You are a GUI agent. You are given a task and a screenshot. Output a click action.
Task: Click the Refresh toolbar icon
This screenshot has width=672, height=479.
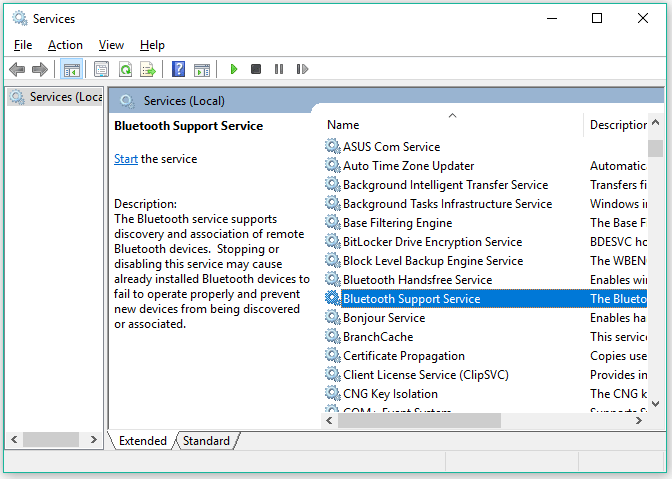click(125, 69)
